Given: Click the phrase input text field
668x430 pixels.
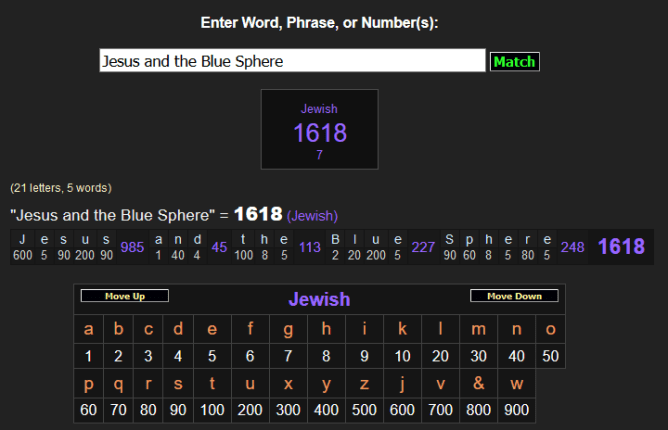Looking at the screenshot, I should tap(292, 61).
